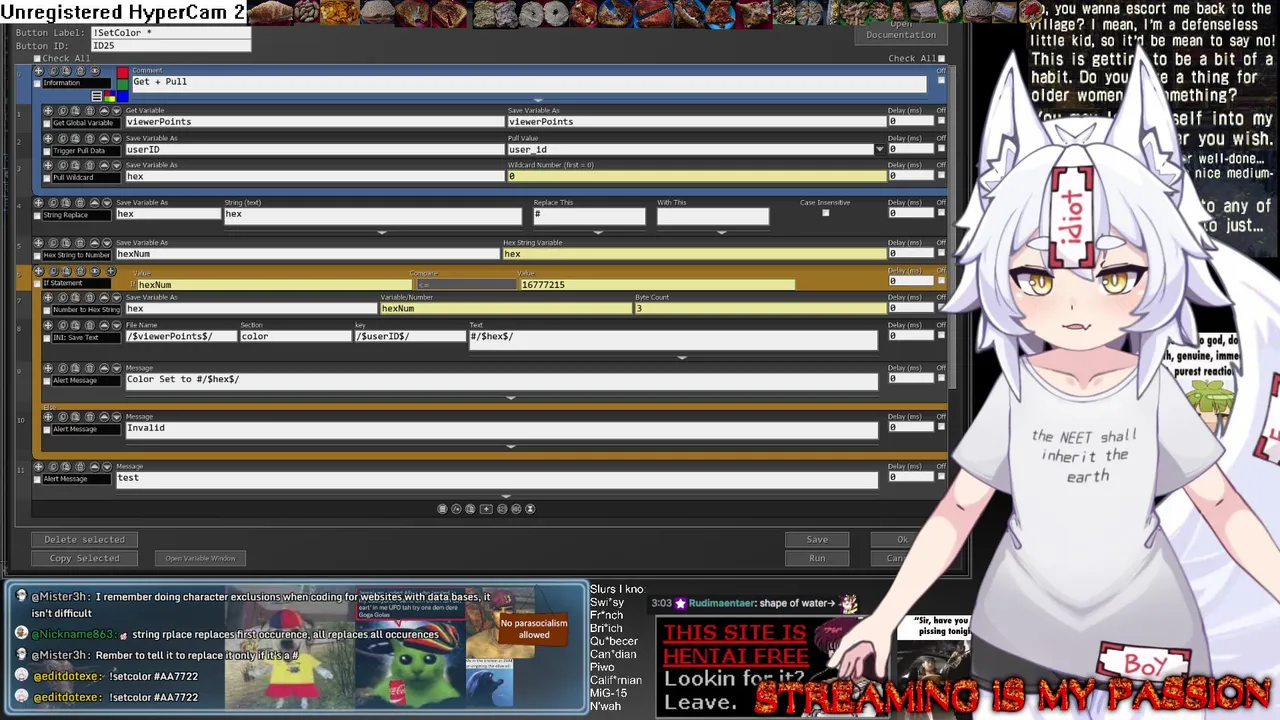Tick the right Check All checkbox
This screenshot has height=720, width=1280.
pos(941,59)
